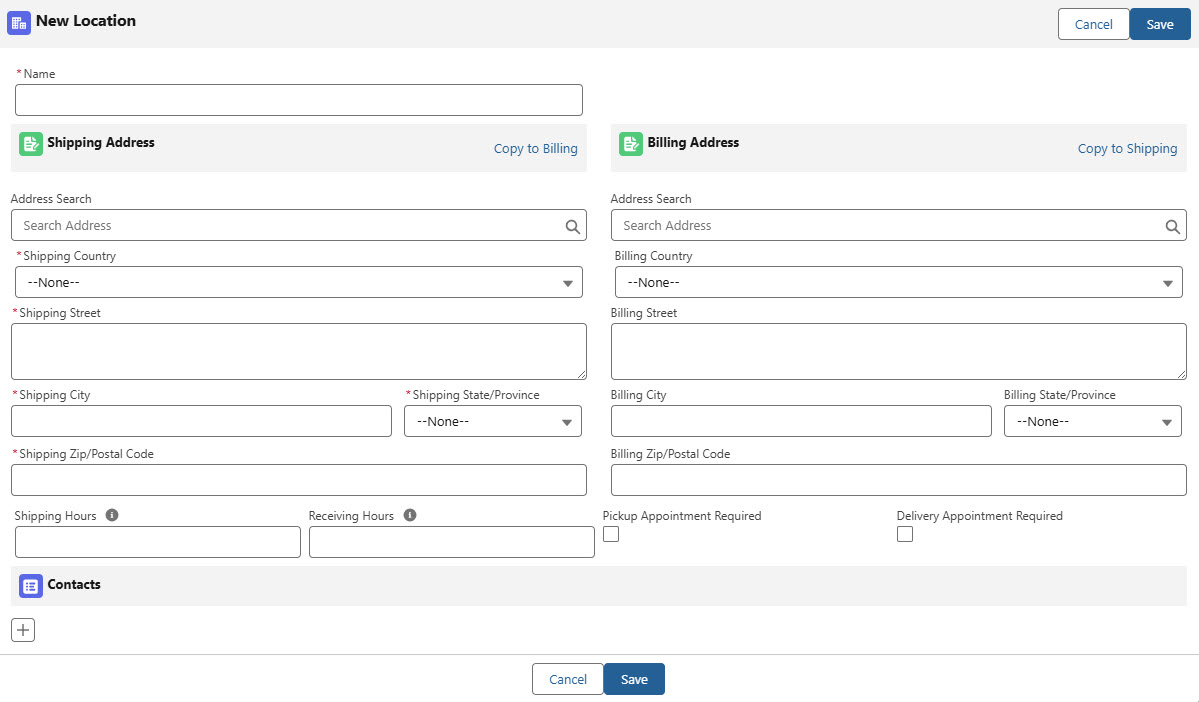Focus the Name input field
1199x702 pixels.
click(x=299, y=100)
